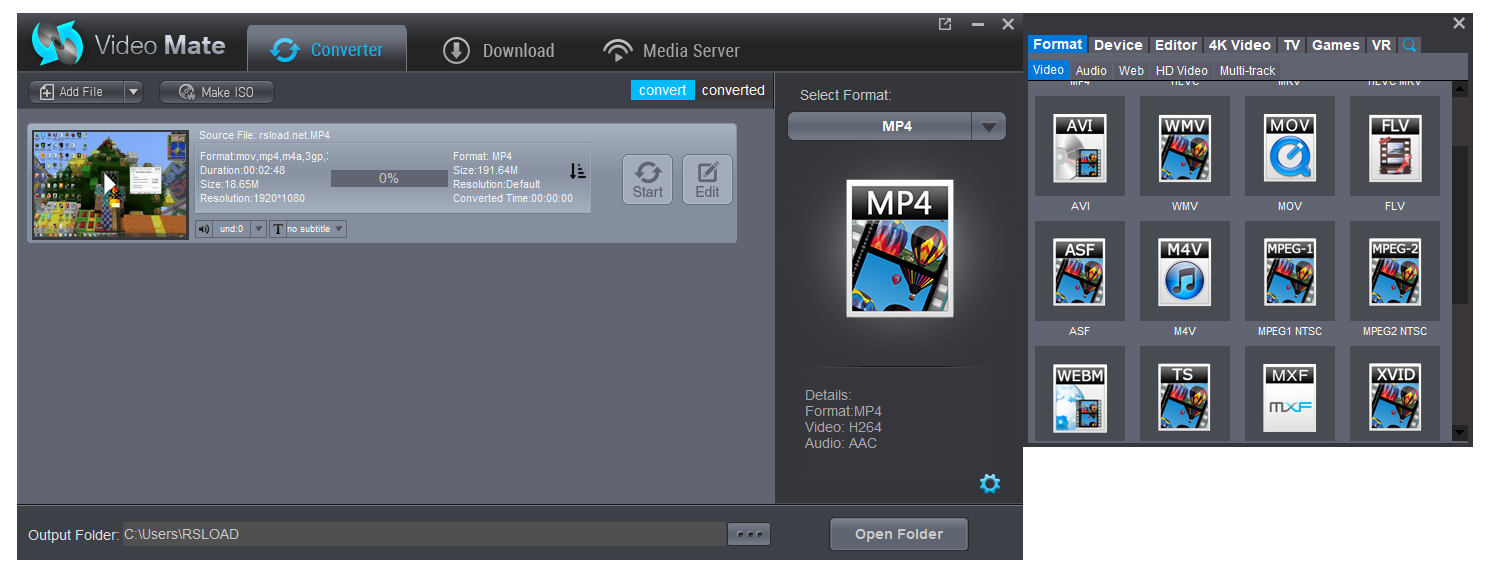Select the XVID format icon
Viewport: 1497px width, 576px height.
[1395, 398]
